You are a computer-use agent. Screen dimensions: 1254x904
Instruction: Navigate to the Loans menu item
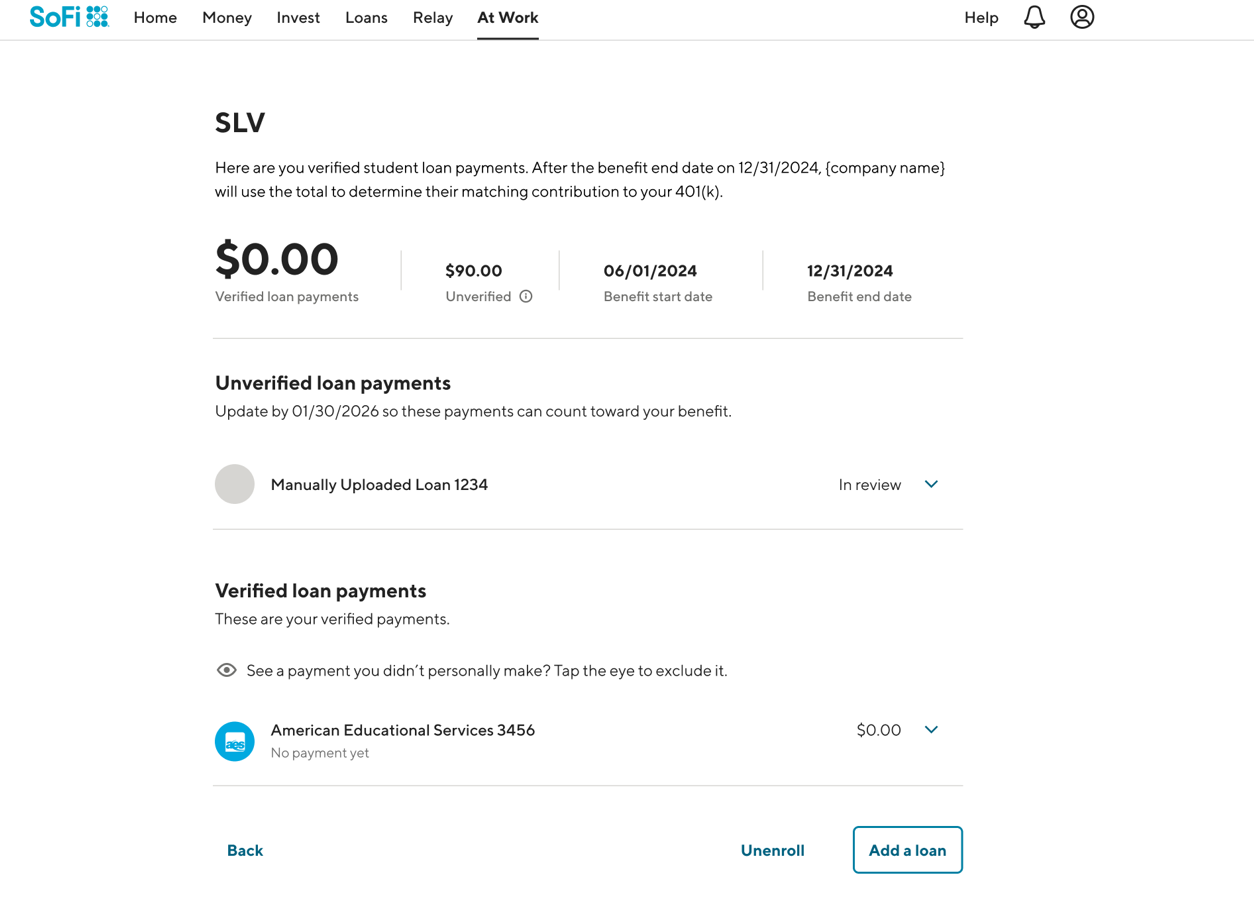pos(366,18)
